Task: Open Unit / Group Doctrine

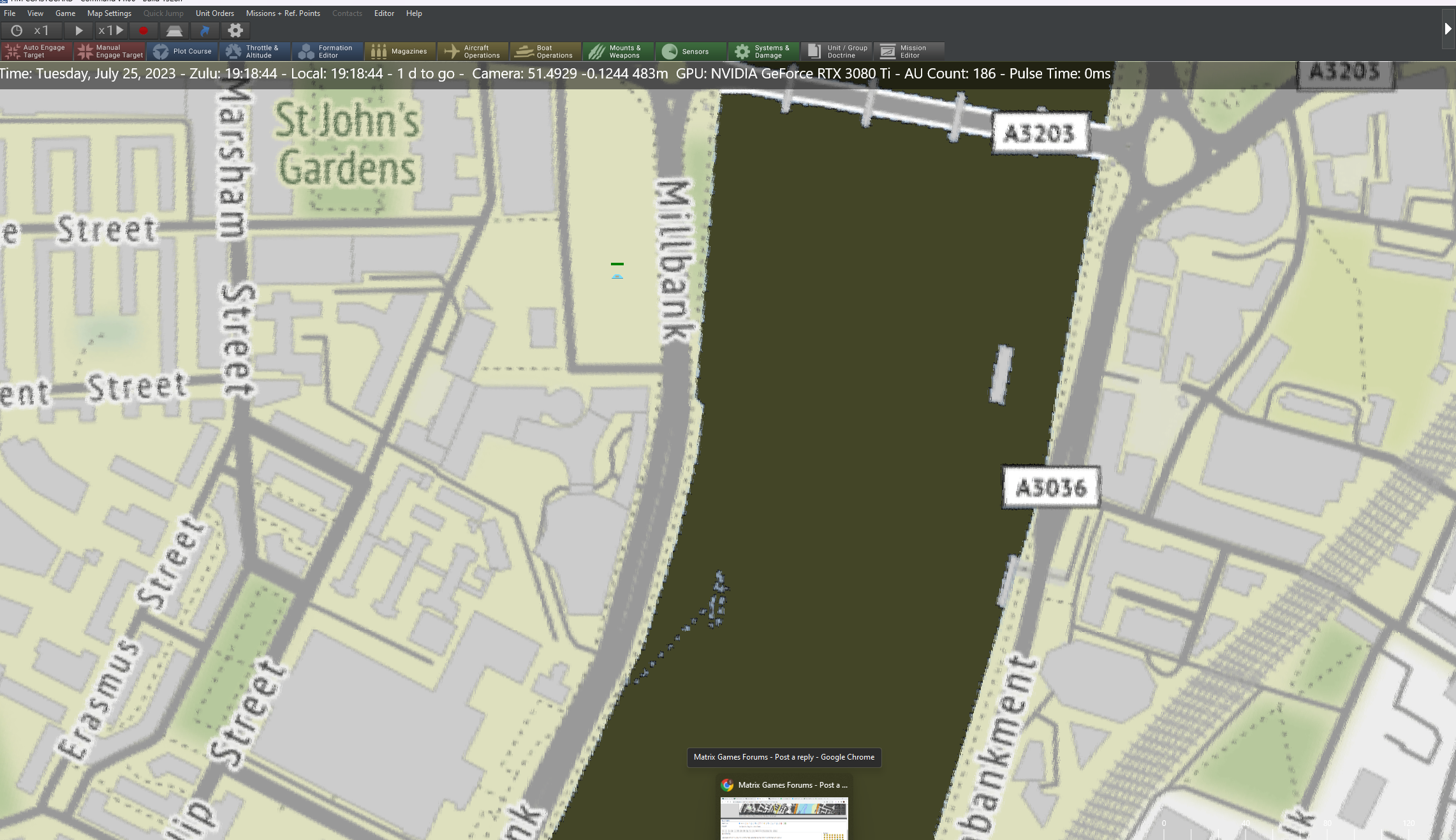Action: tap(836, 52)
